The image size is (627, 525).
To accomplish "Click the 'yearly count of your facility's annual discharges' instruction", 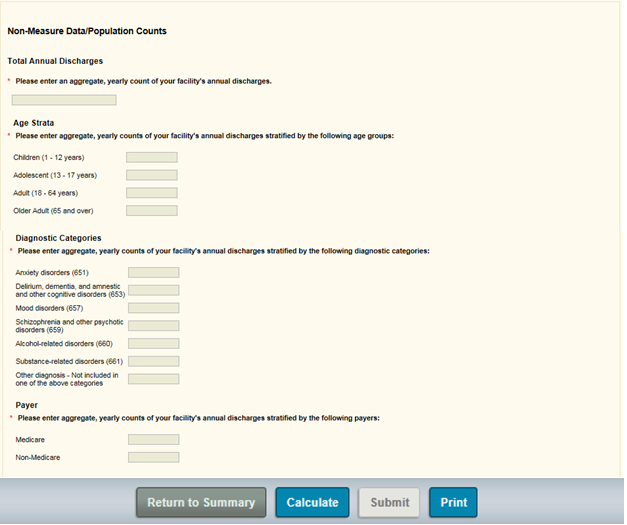I will (x=144, y=81).
